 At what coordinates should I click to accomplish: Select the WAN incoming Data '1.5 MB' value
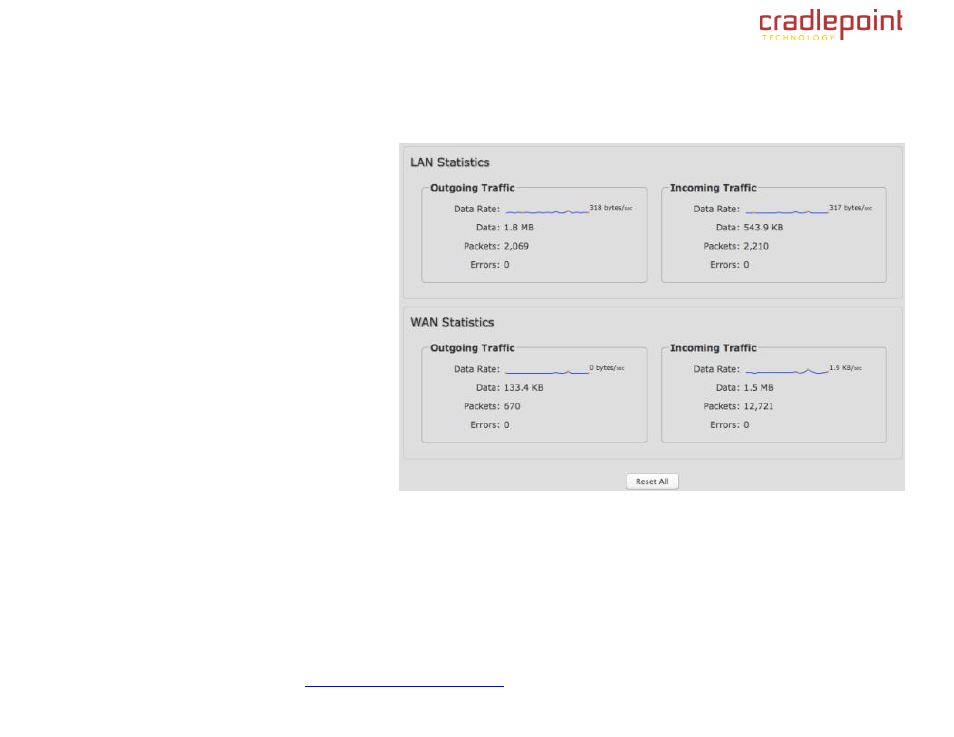(x=758, y=387)
